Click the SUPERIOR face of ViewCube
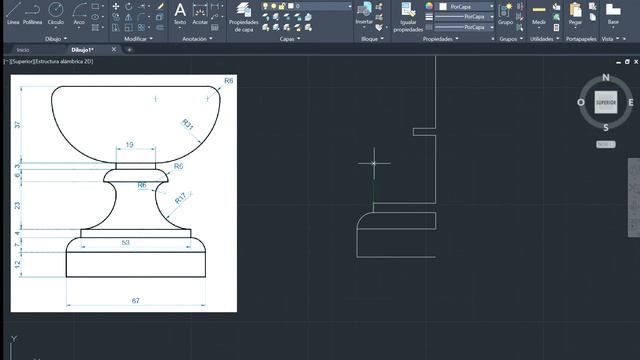640x360 pixels. point(606,102)
